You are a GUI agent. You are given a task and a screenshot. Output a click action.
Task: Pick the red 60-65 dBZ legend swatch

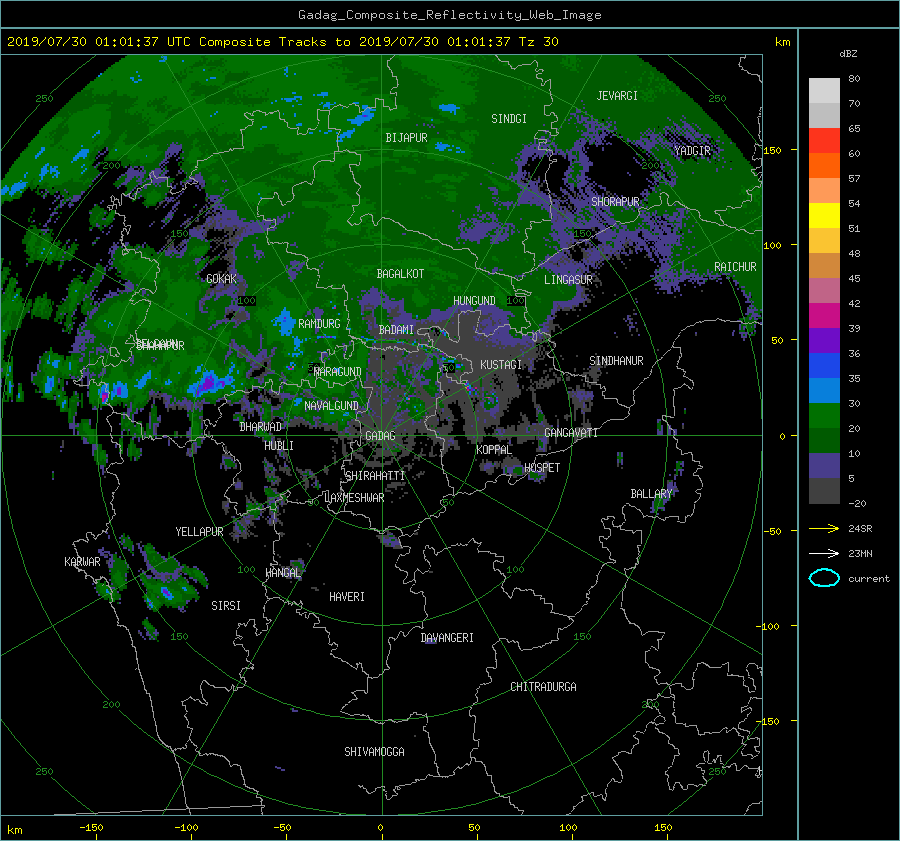(824, 141)
